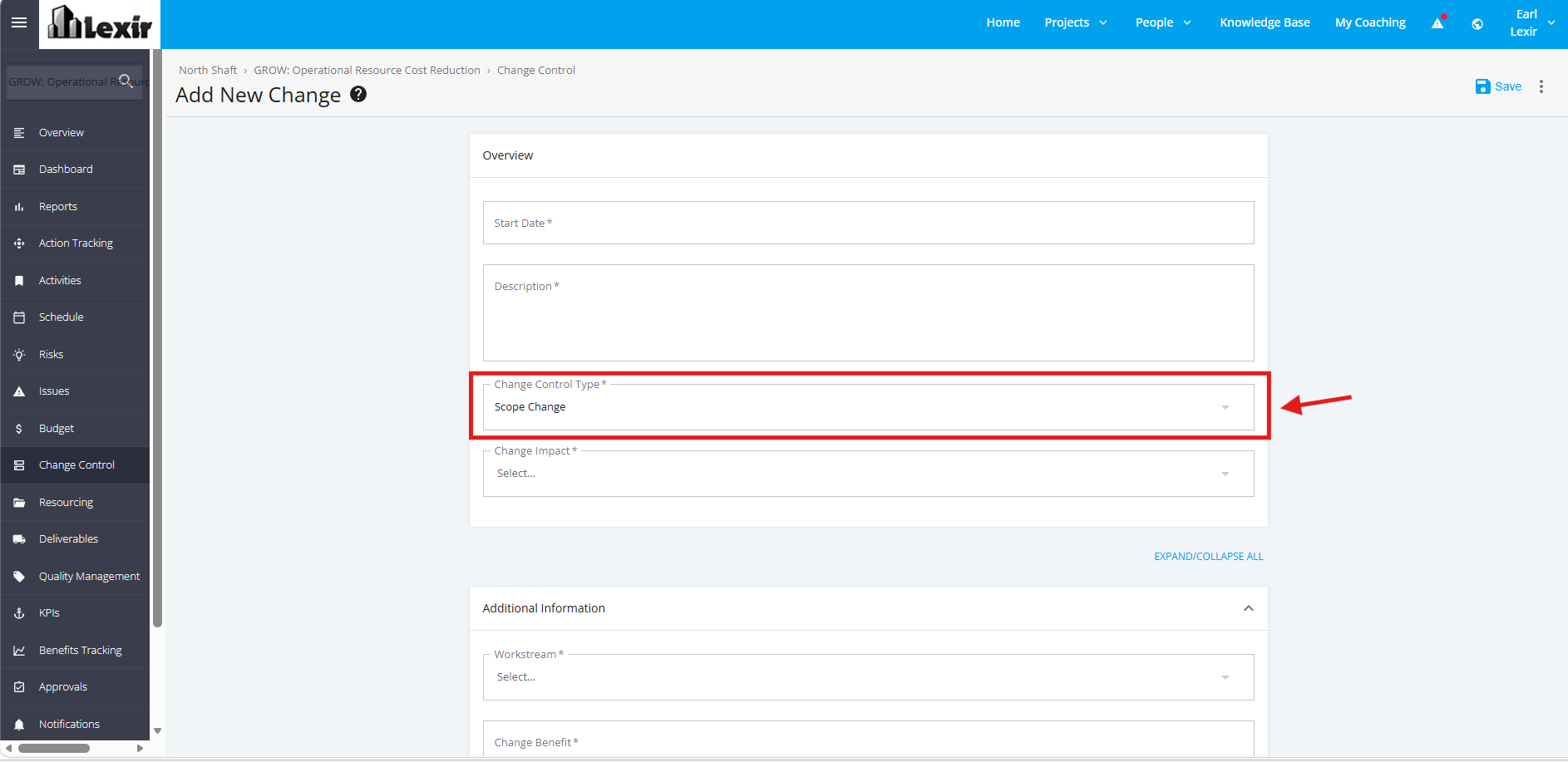This screenshot has height=762, width=1568.
Task: Click the Change Benefit field
Action: (868, 739)
